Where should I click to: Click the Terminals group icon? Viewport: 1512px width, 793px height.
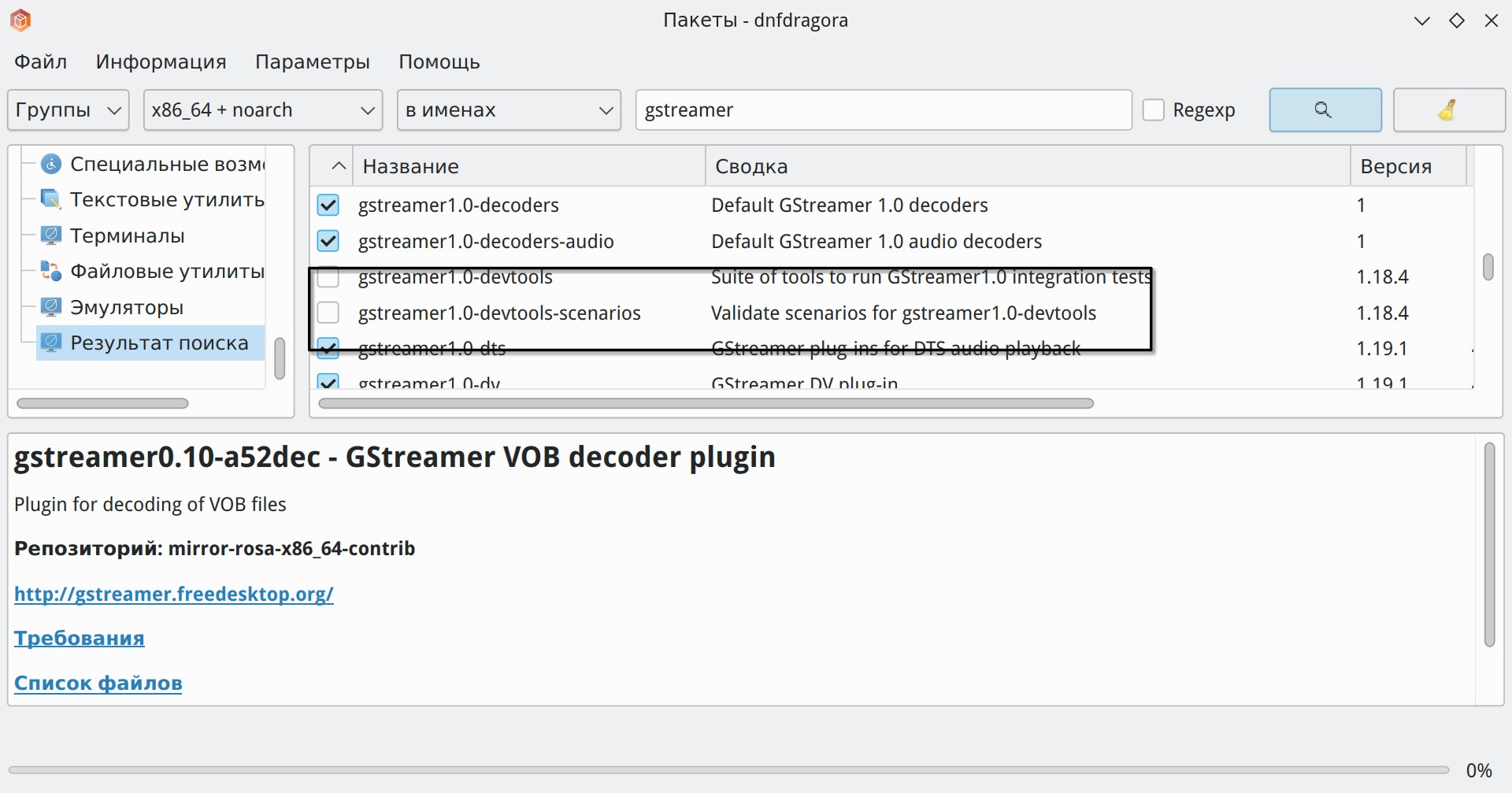(x=51, y=235)
